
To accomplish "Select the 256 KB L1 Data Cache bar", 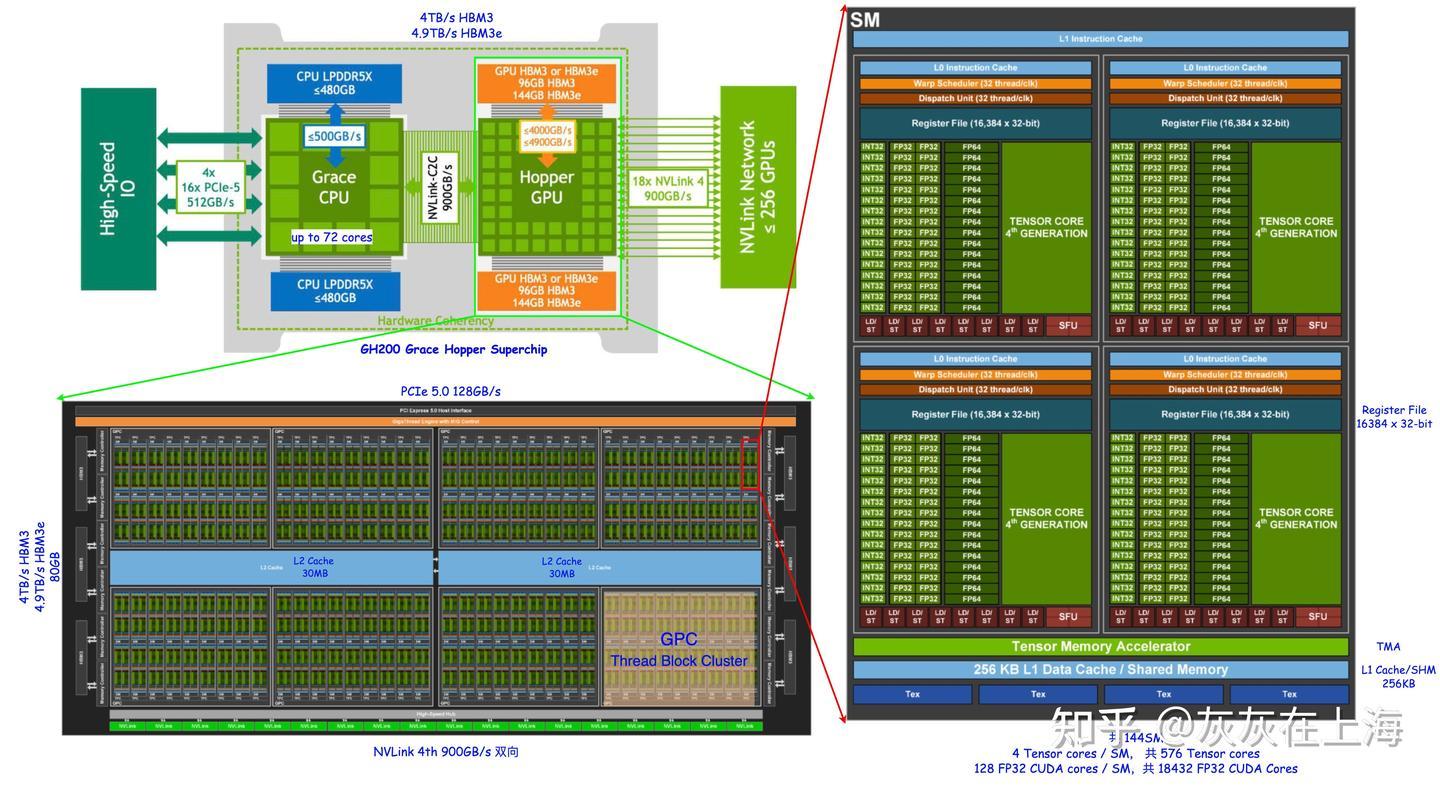I will point(1100,670).
